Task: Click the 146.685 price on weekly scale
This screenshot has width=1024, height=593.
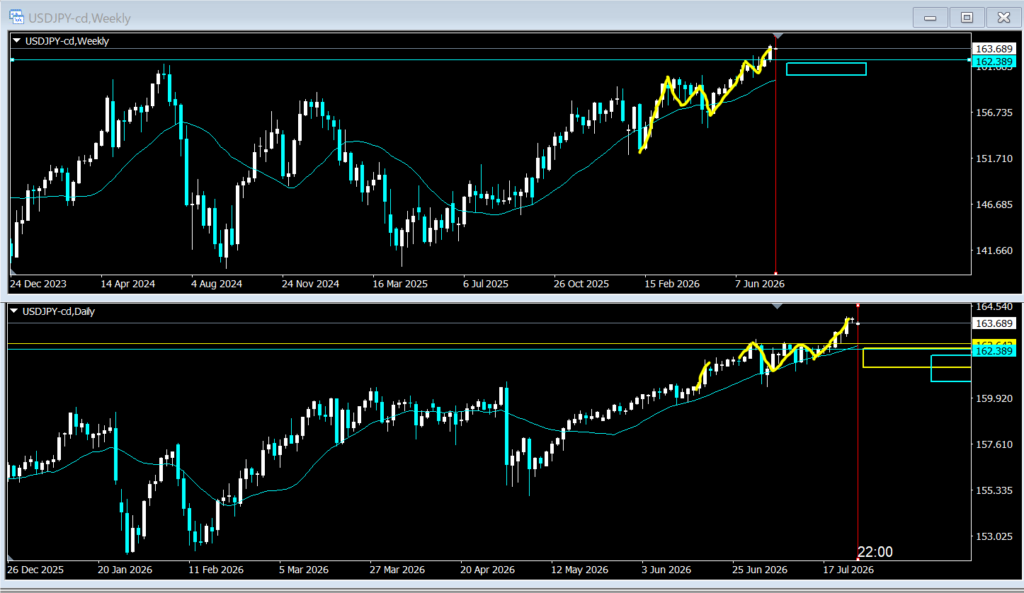Action: coord(994,204)
